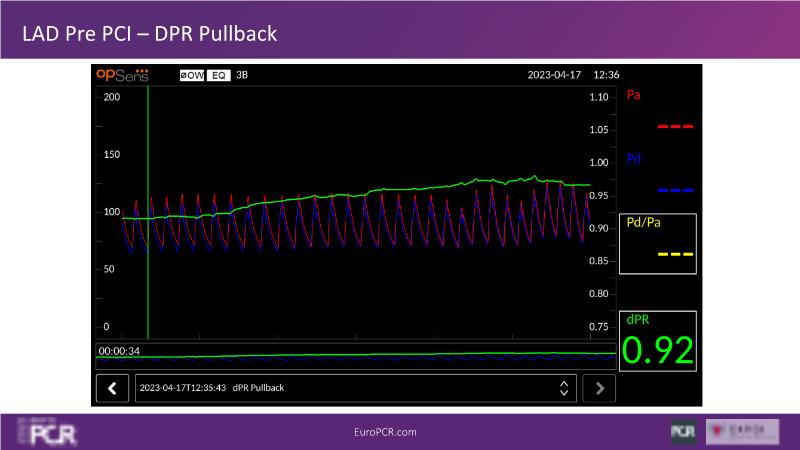Click the øOW status indicator

191,75
